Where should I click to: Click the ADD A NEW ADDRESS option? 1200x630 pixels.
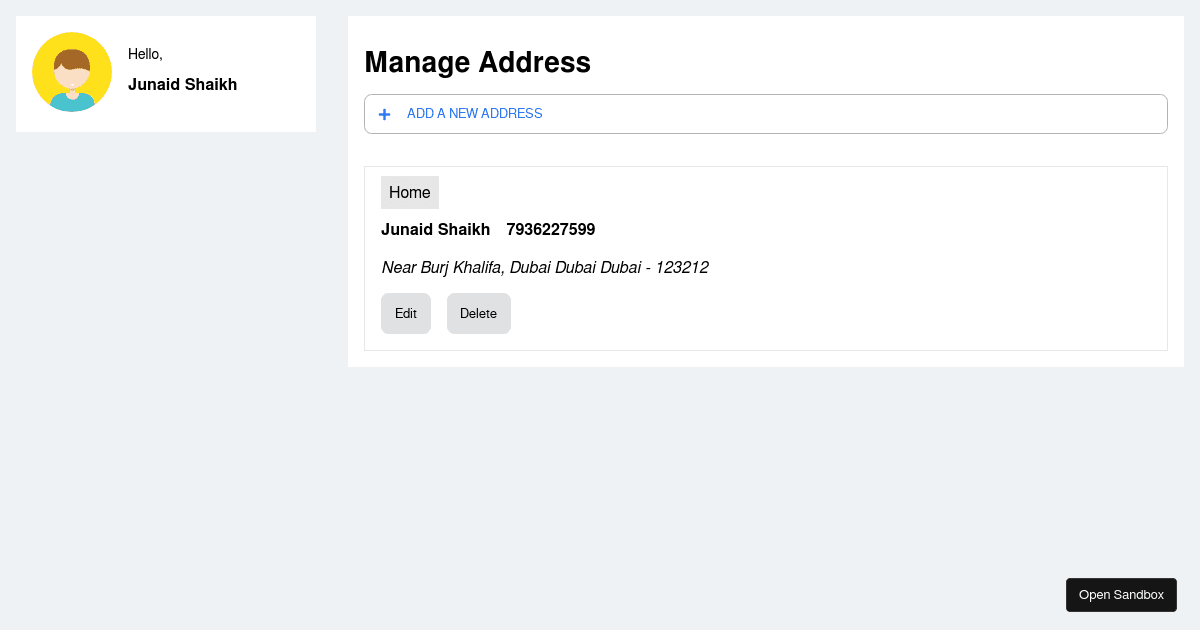pos(474,113)
